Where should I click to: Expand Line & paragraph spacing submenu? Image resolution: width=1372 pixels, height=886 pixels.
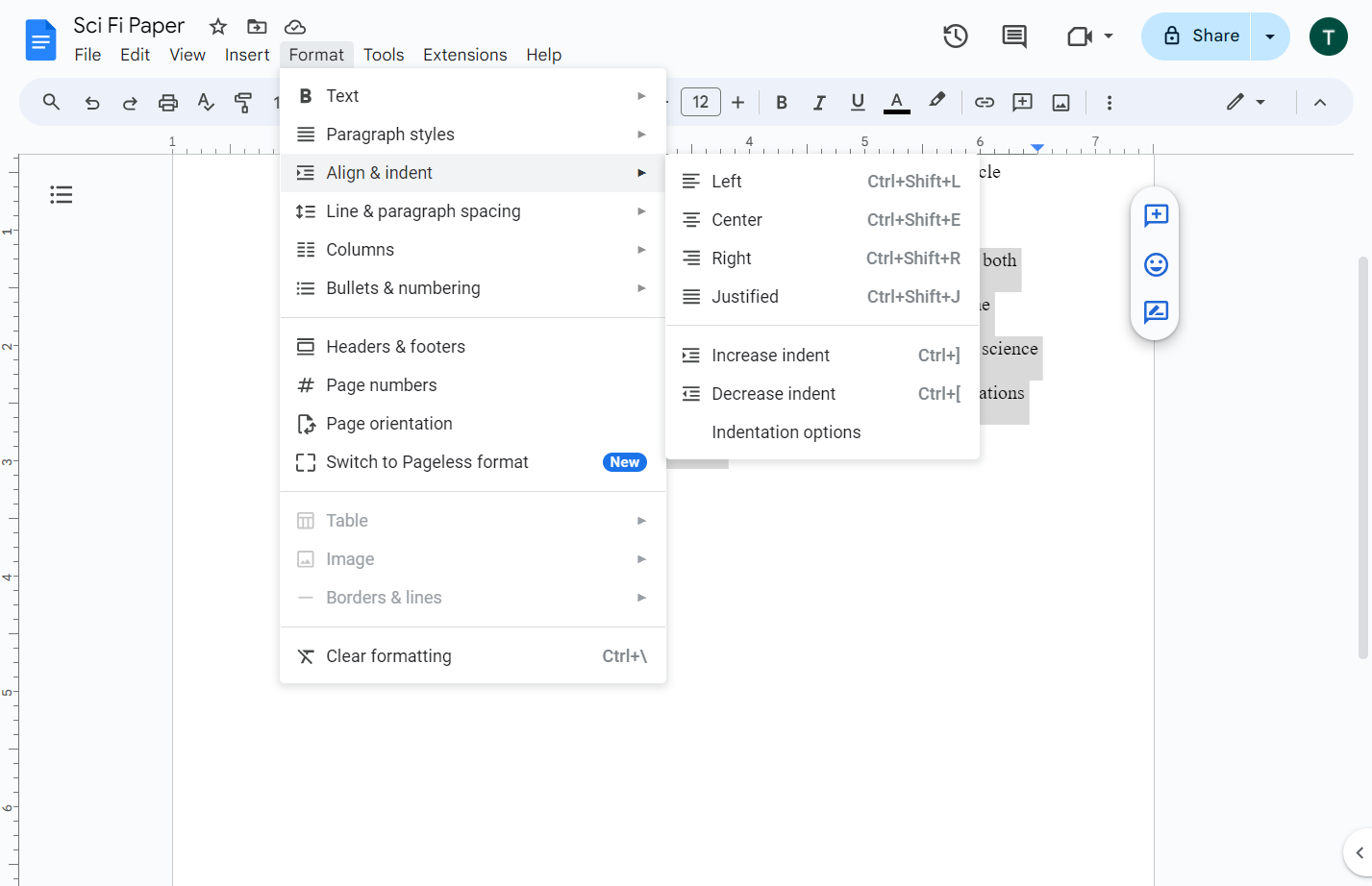pyautogui.click(x=472, y=211)
